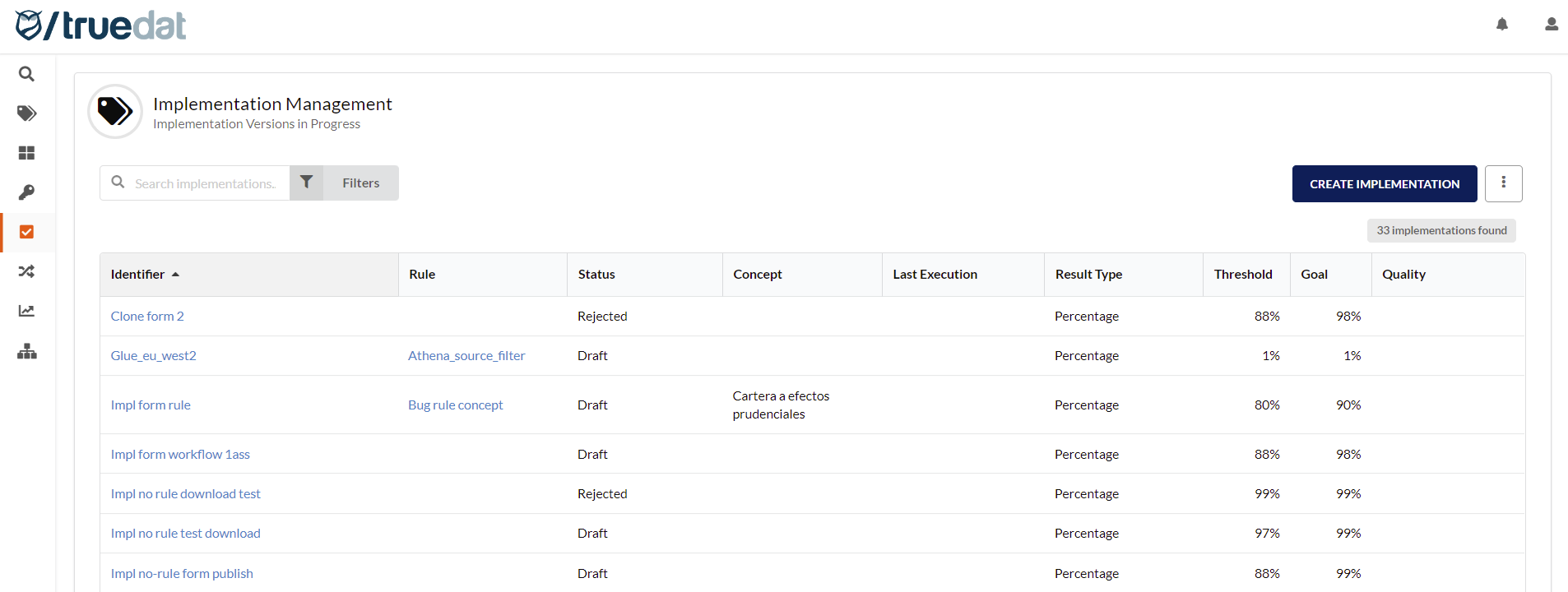Expand the Filters dropdown
The image size is (1568, 592).
tap(345, 183)
